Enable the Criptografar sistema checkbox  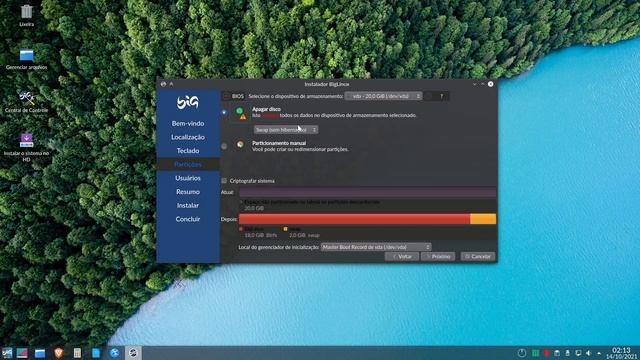coord(224,180)
